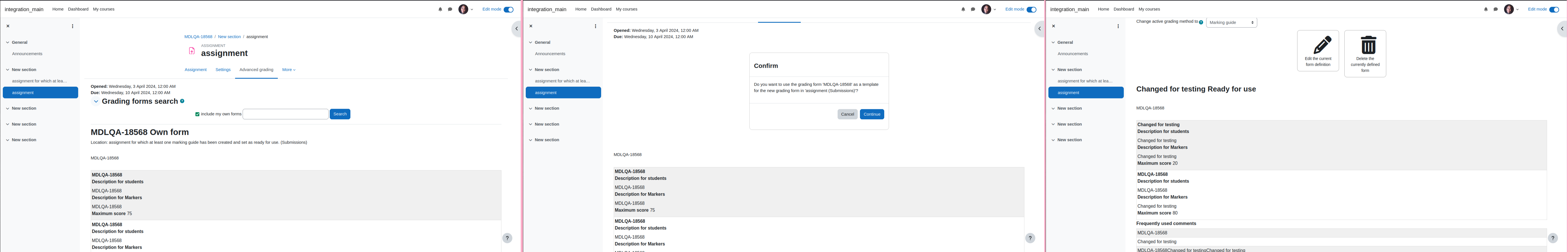Open My courses in left pane navbar
The width and height of the screenshot is (1568, 252).
104,9
